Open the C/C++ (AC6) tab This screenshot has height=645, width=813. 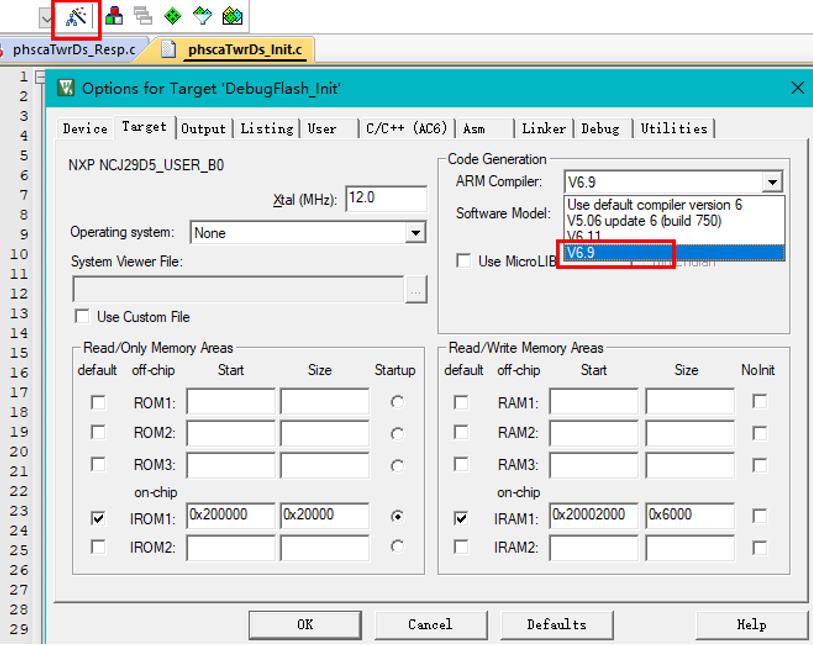(x=406, y=128)
